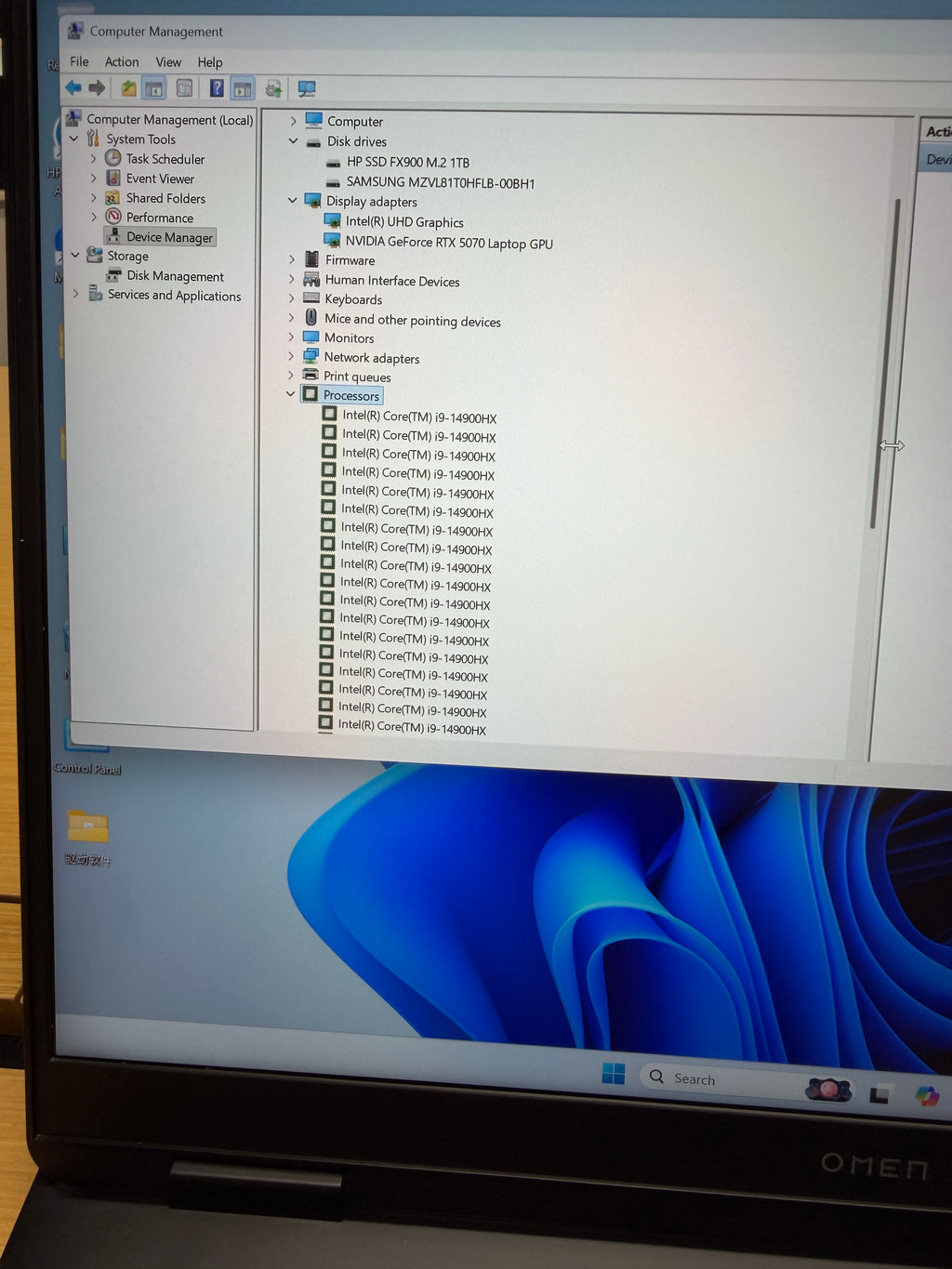Expand the Performance node
The width and height of the screenshot is (952, 1269).
coord(93,218)
